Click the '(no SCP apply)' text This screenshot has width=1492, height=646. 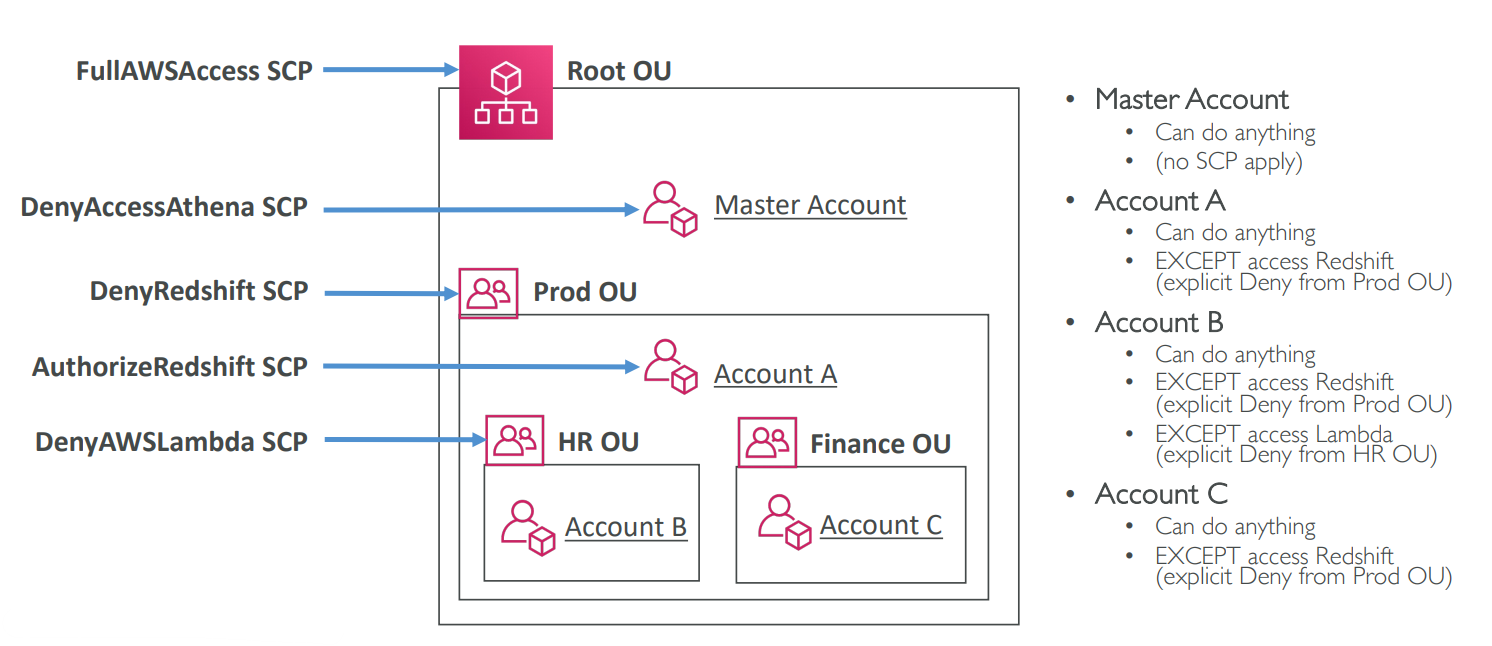(x=1229, y=162)
